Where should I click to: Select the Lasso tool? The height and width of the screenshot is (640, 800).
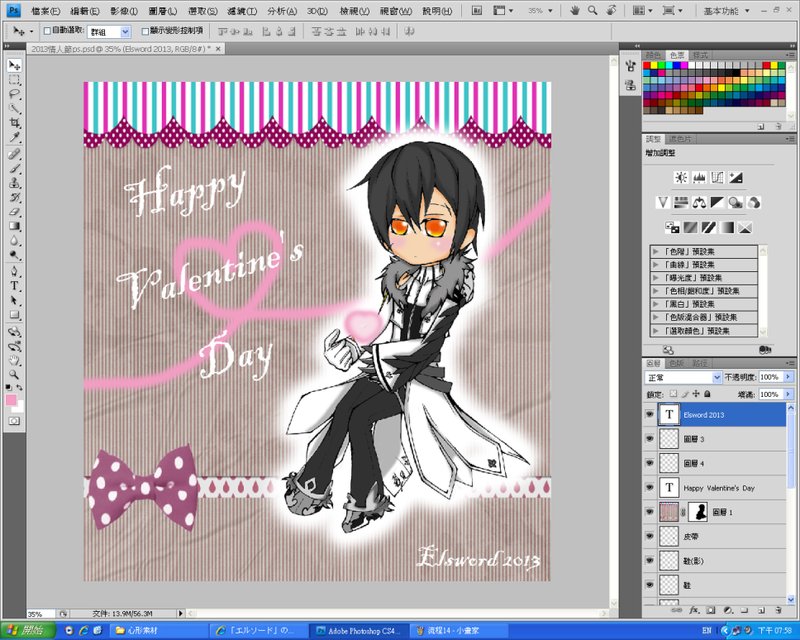tap(14, 94)
